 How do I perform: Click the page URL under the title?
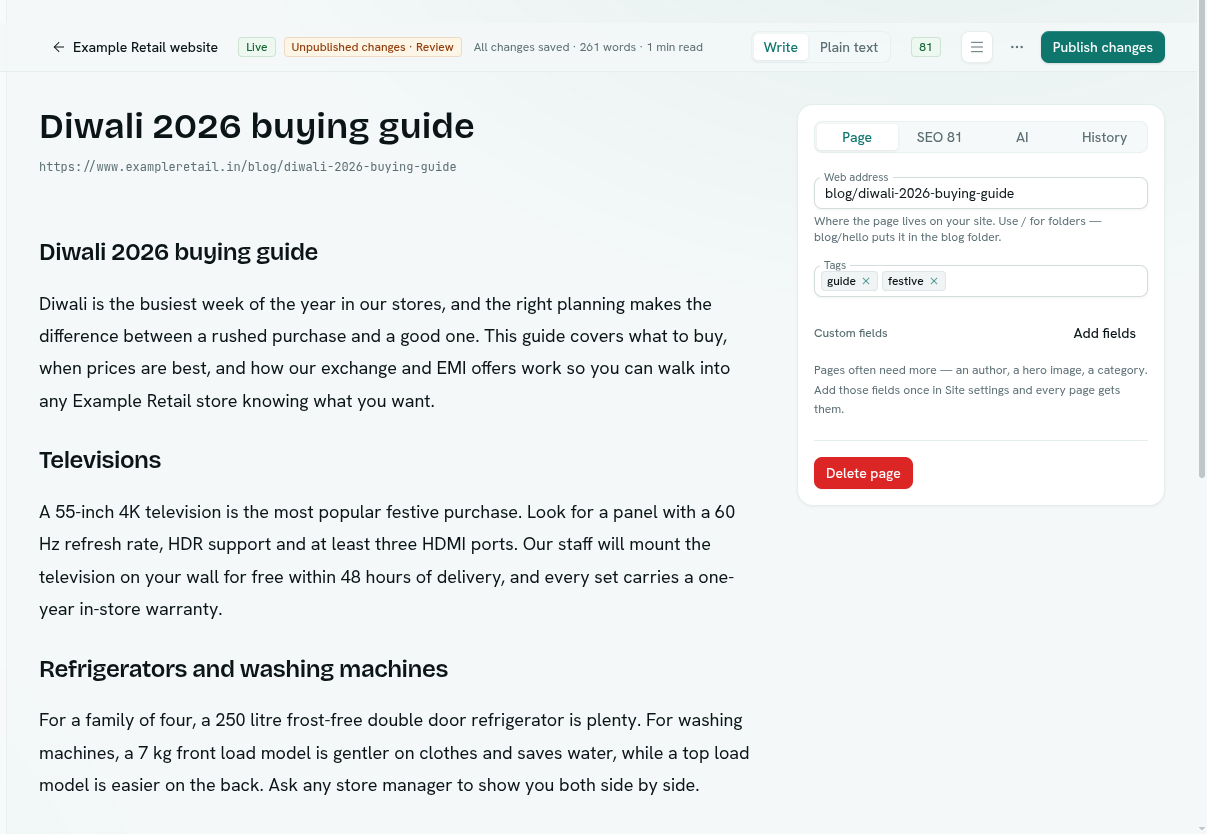[248, 167]
